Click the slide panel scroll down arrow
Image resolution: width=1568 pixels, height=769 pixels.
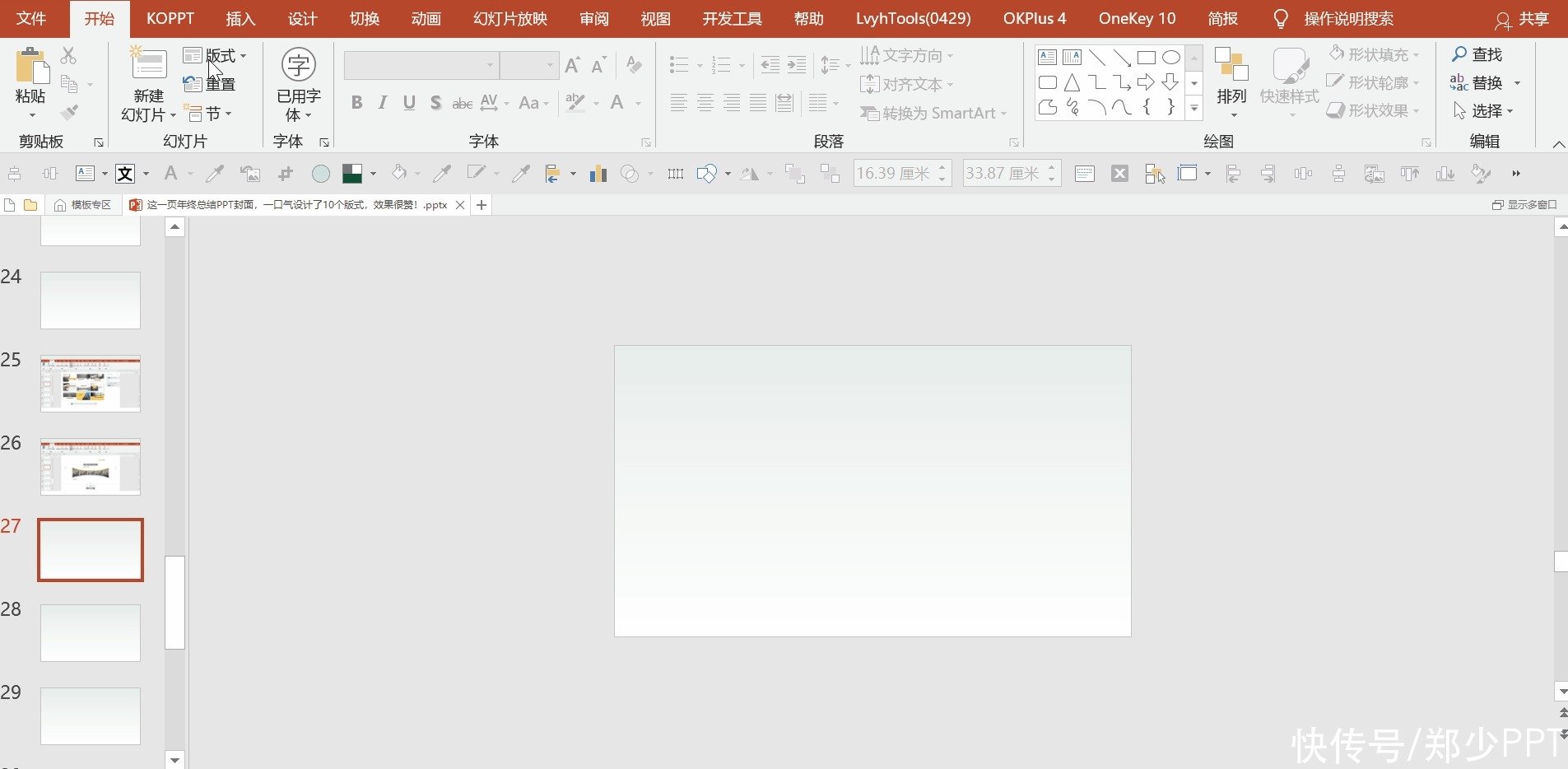[174, 760]
